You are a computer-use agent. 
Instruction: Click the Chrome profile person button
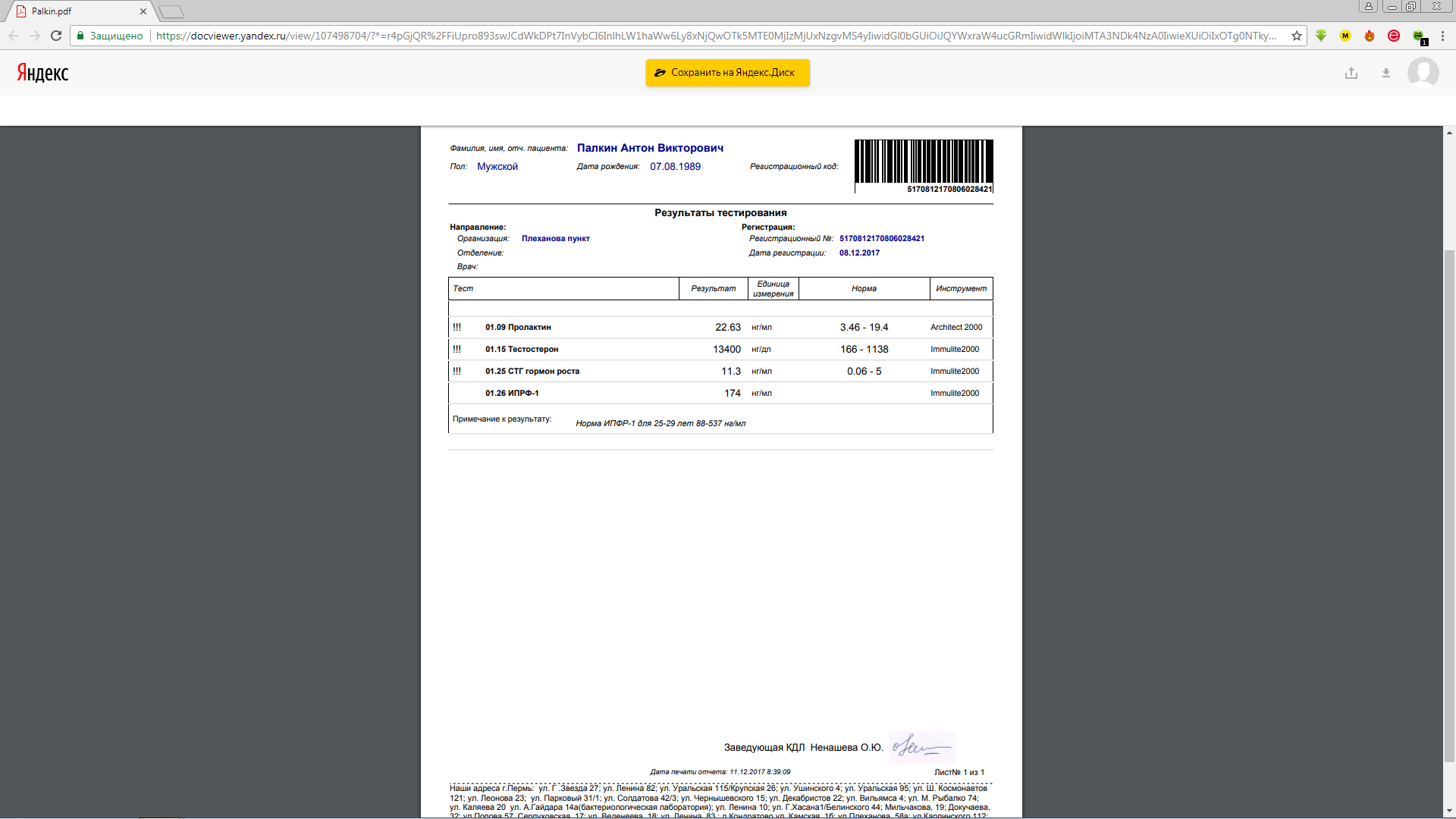pos(1369,7)
